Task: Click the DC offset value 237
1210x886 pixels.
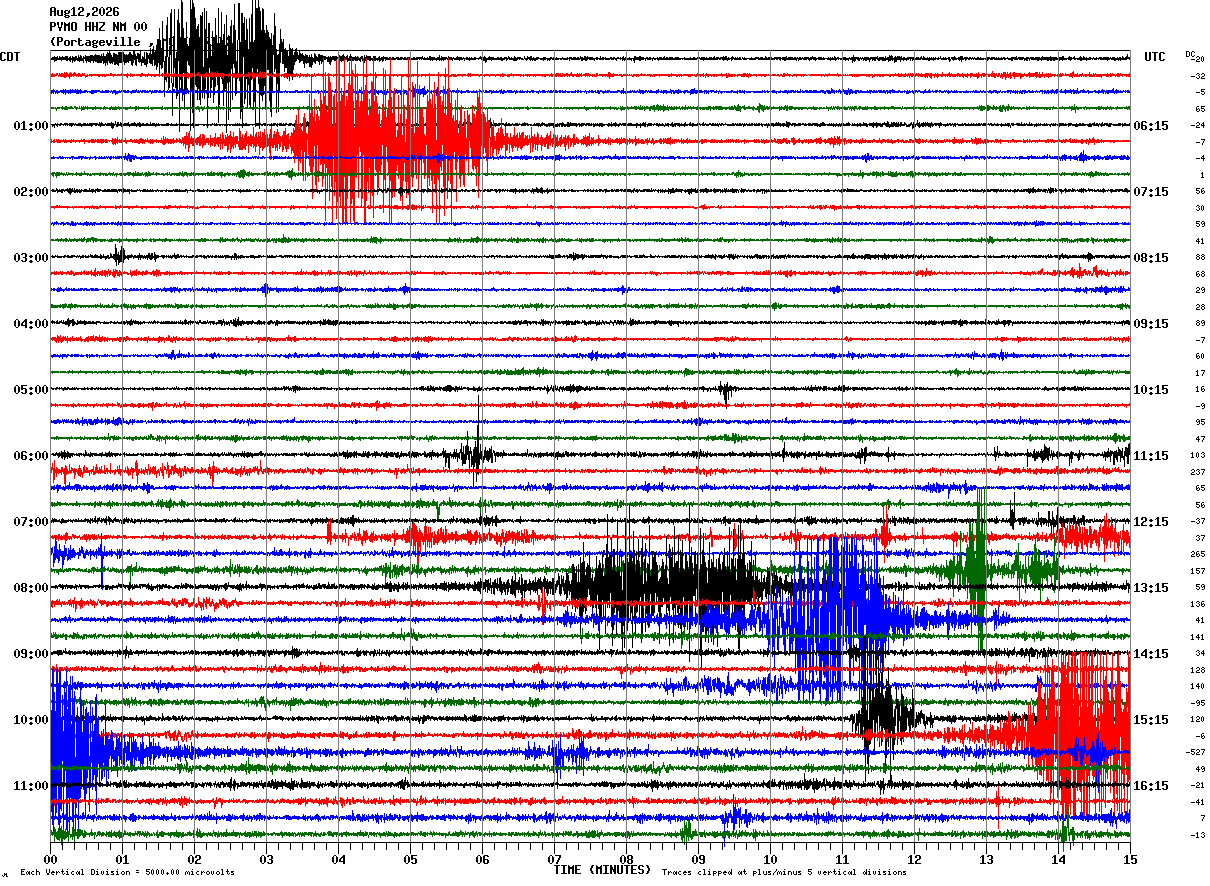Action: [x=1198, y=472]
